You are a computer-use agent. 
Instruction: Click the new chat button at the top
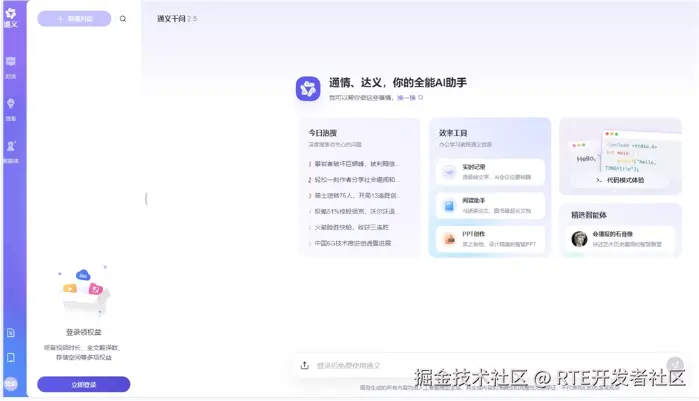74,19
